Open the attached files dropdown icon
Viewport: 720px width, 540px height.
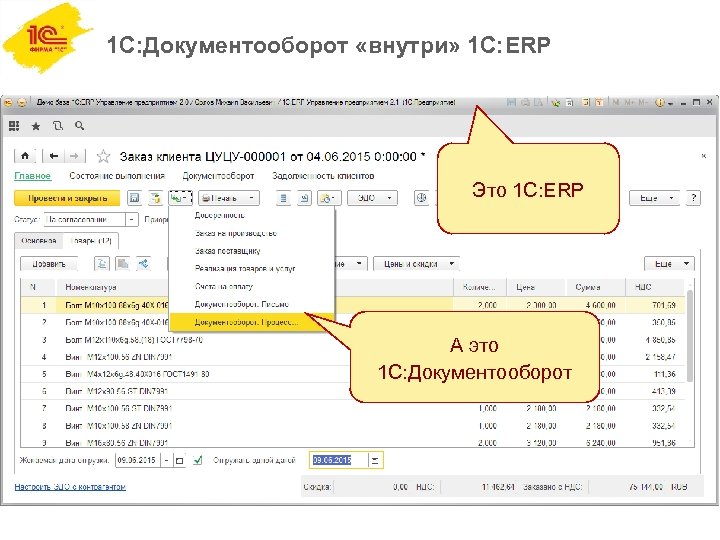coord(329,198)
